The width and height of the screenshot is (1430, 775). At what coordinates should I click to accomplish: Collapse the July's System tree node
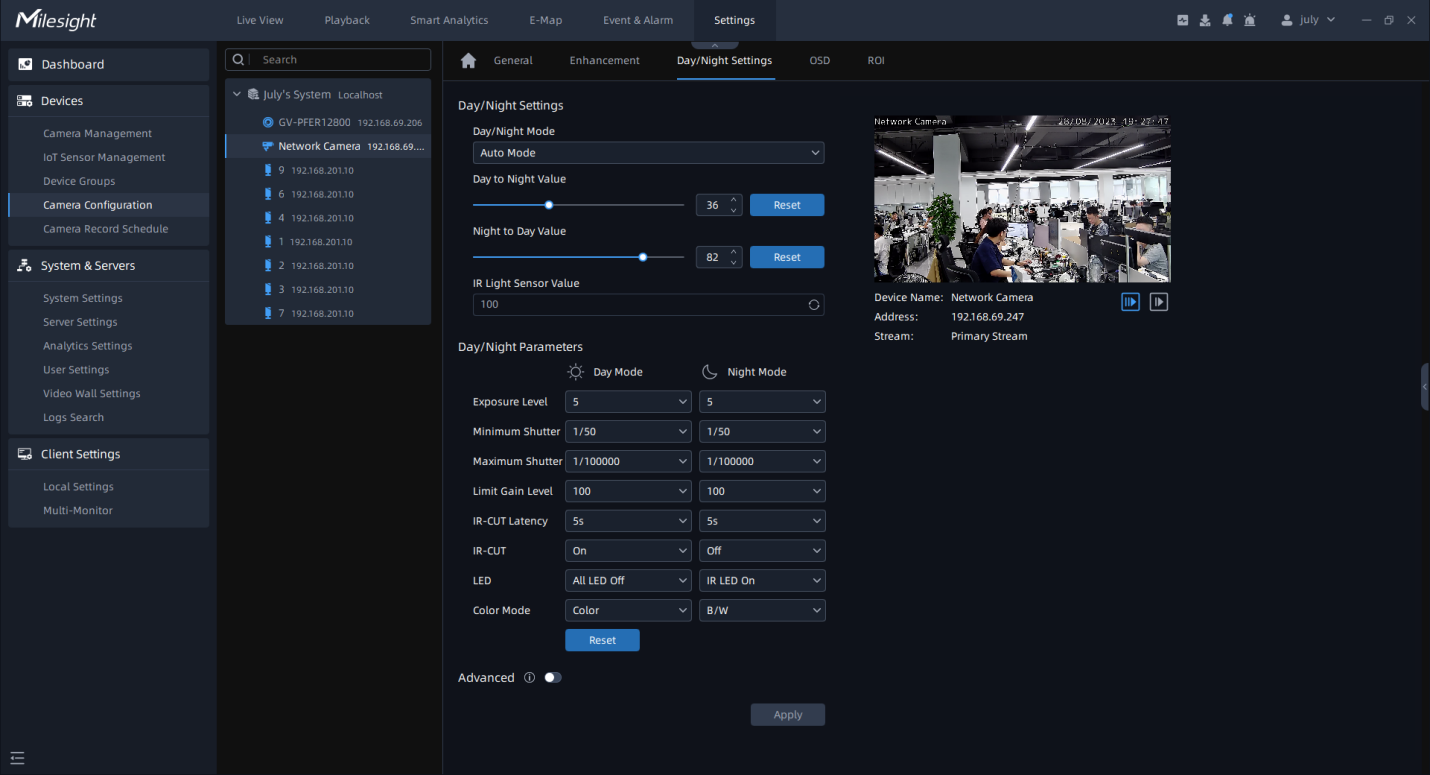pyautogui.click(x=237, y=95)
